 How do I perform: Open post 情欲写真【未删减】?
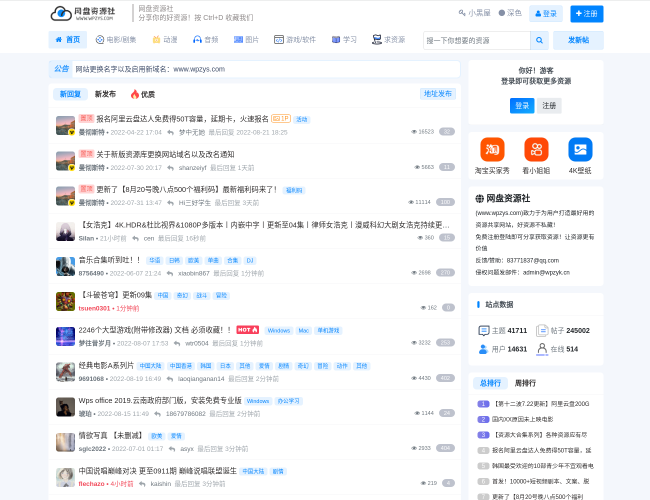[111, 435]
